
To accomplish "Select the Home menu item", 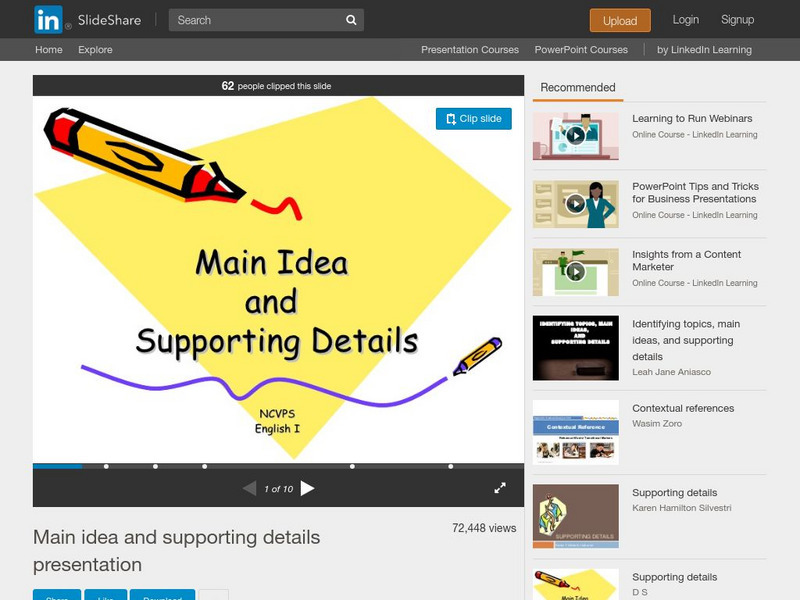I will pos(49,49).
